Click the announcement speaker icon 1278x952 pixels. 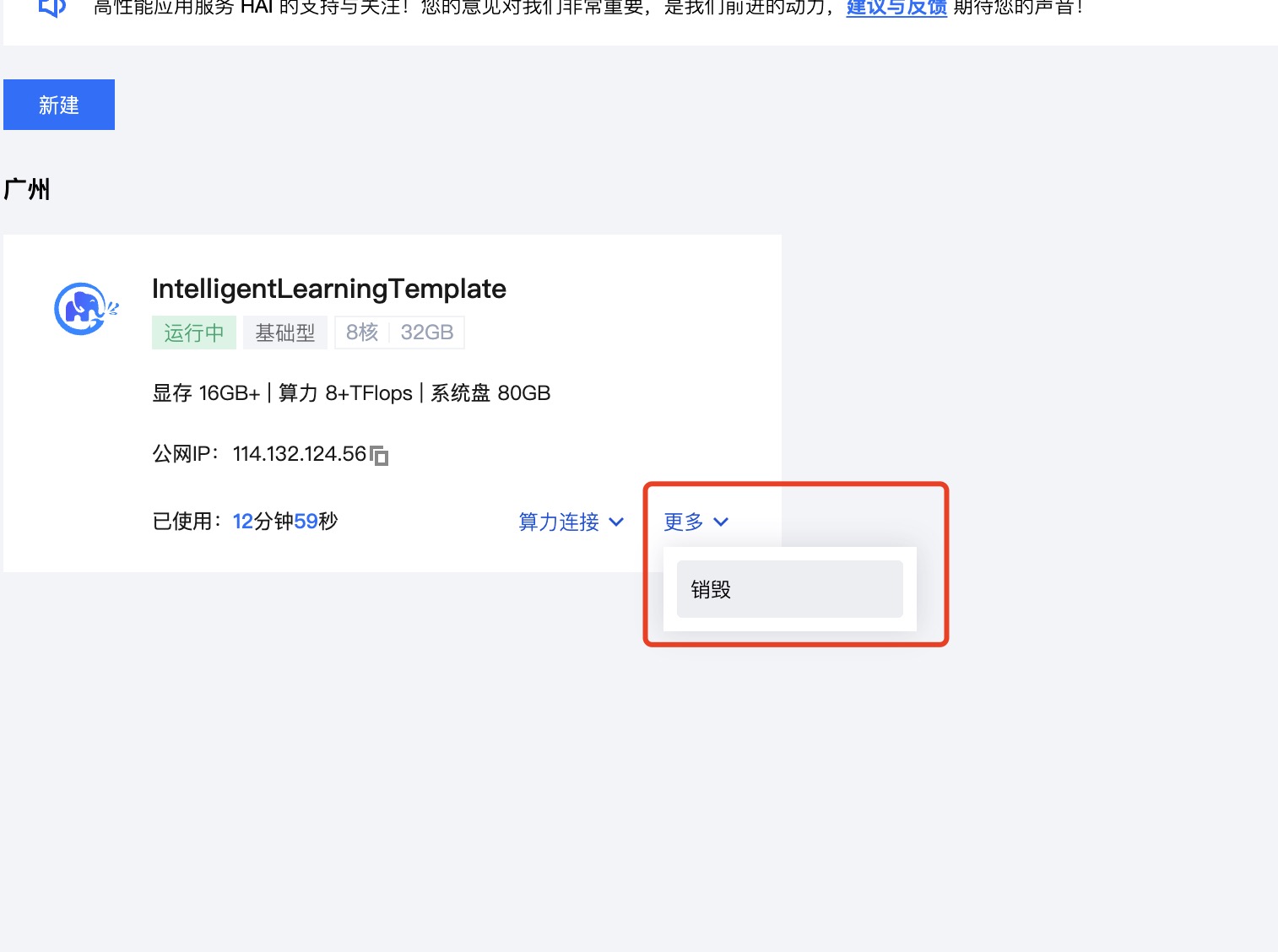tap(51, 8)
